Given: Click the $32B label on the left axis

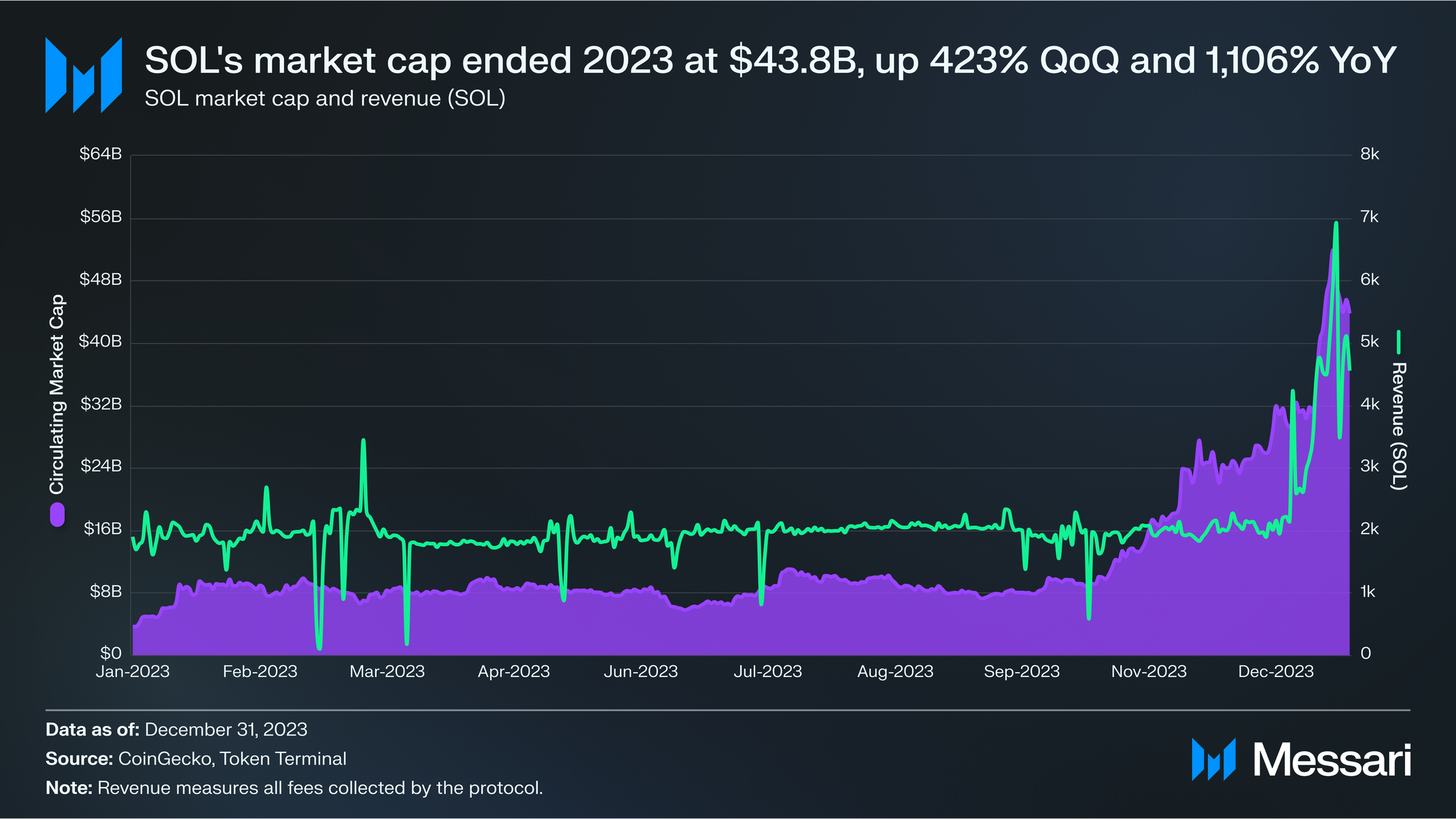Looking at the screenshot, I should tap(101, 404).
